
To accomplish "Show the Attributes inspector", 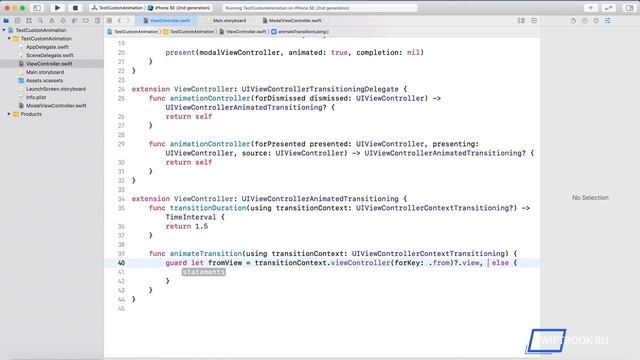I will click(608, 20).
